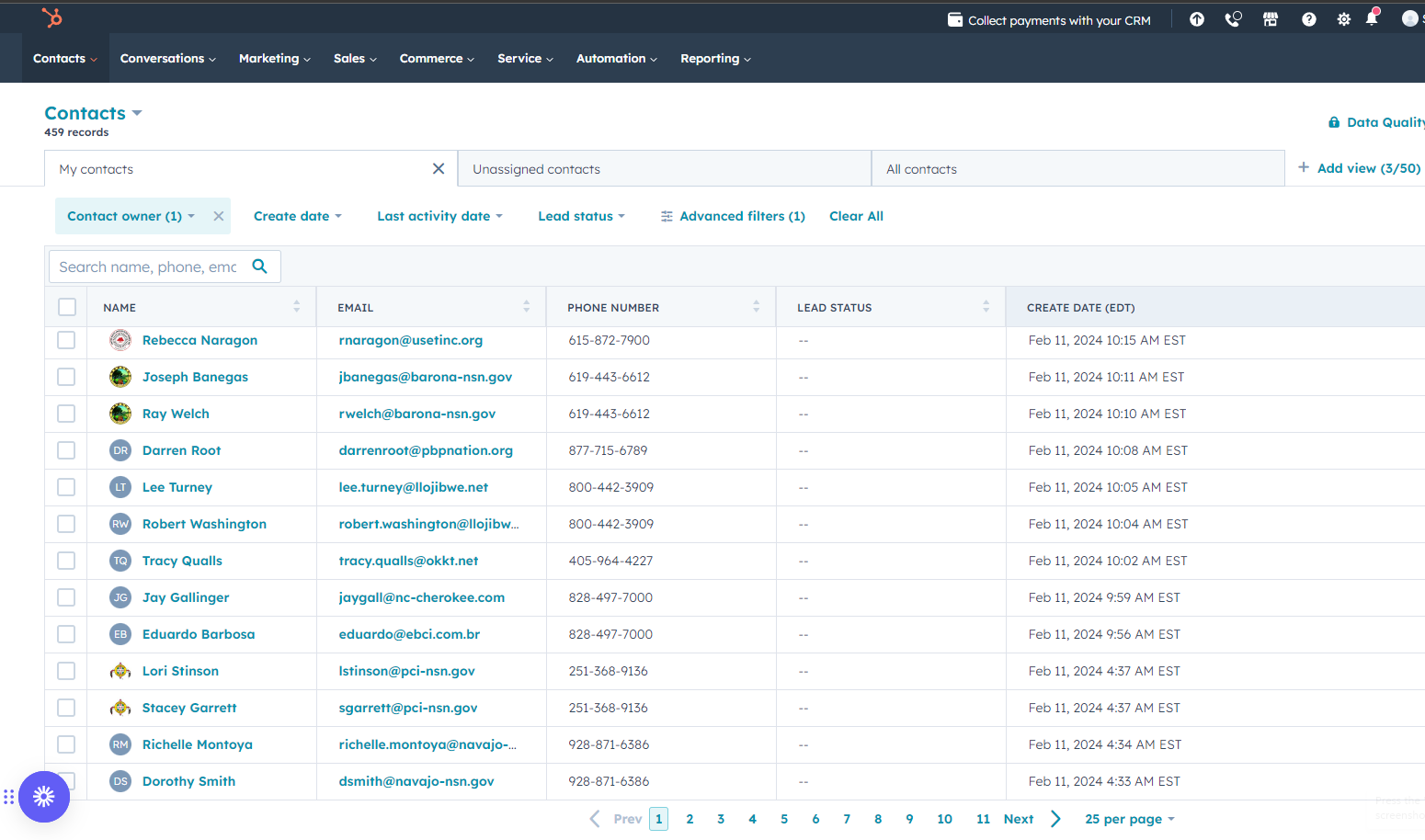Check the box for Richelle Montoya
Viewport: 1425px width, 840px height.
point(66,744)
